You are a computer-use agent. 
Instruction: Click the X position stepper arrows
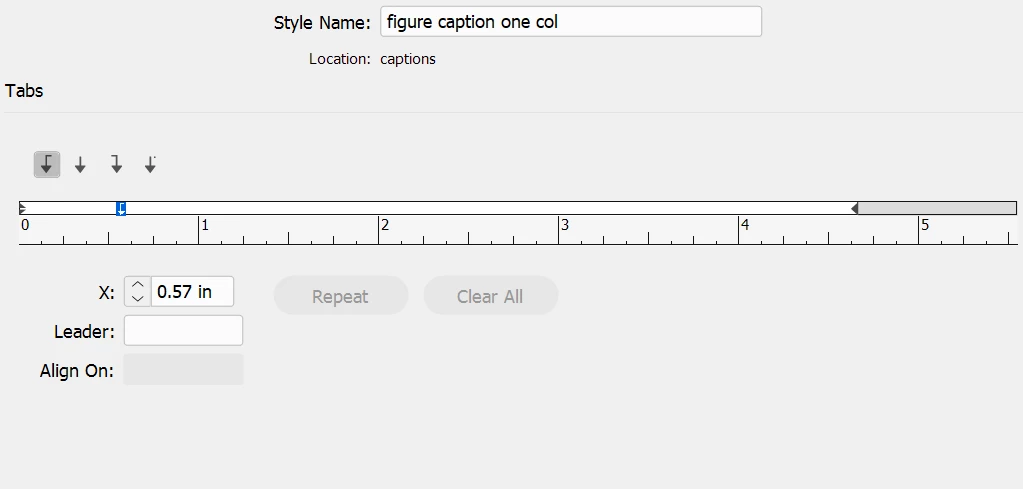(x=137, y=292)
